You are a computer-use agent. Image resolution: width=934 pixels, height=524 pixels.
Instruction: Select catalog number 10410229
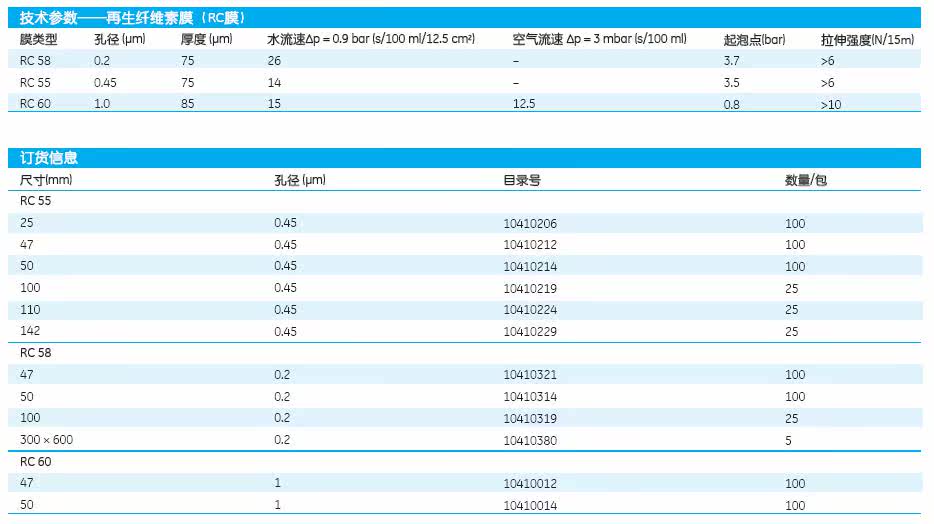pyautogui.click(x=530, y=332)
